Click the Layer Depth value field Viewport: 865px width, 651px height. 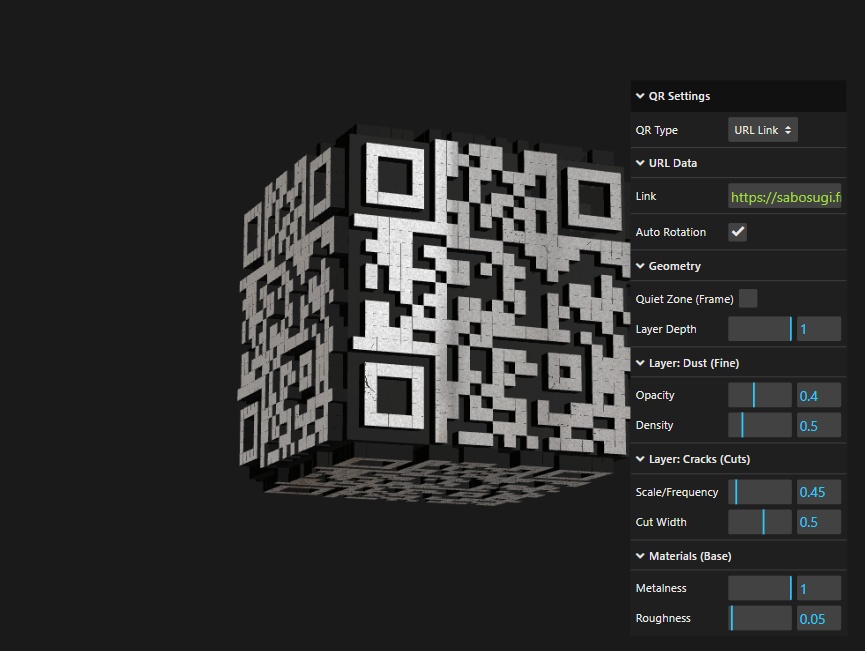[818, 329]
